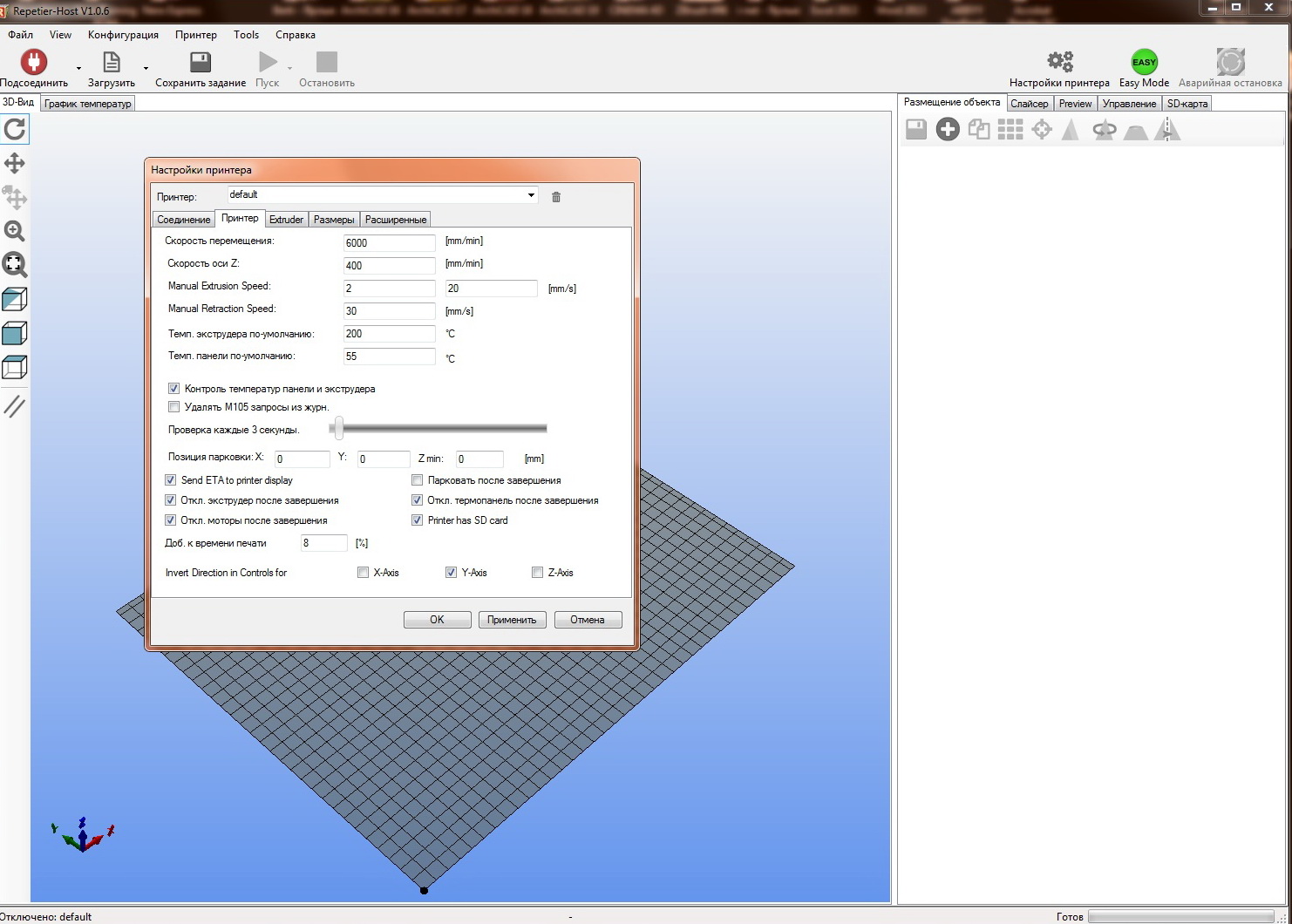The image size is (1292, 924).
Task: Click the Save object placement disk icon
Action: tap(916, 130)
